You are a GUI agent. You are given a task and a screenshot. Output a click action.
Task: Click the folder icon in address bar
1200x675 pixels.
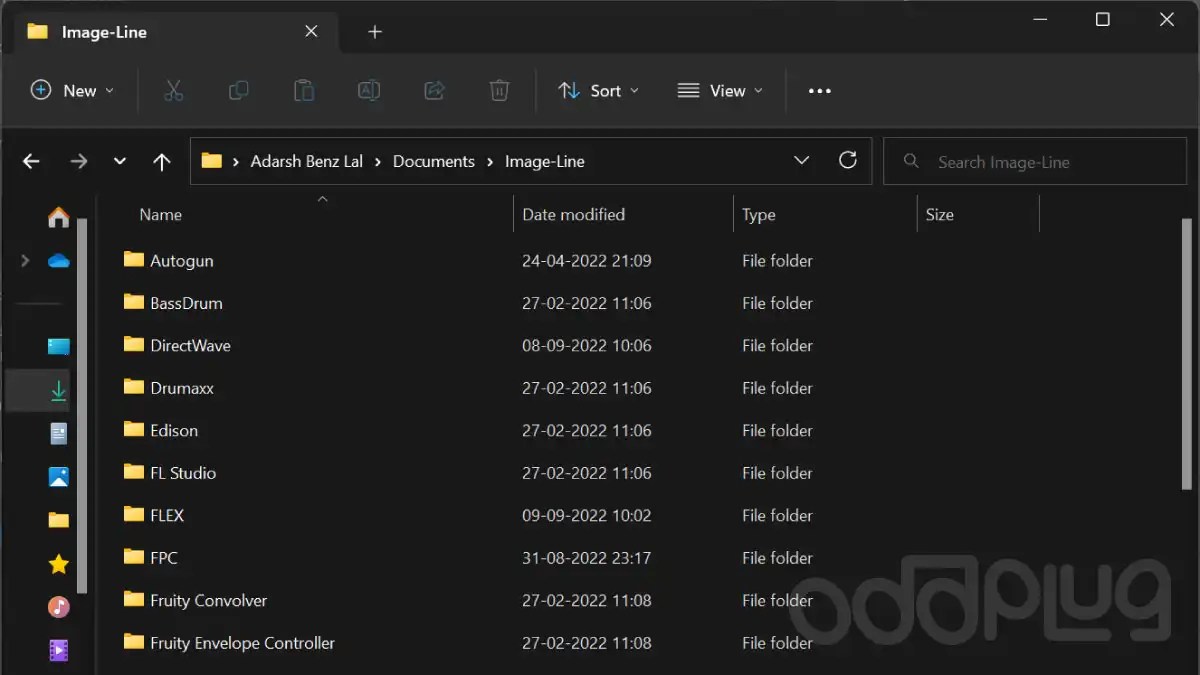click(x=211, y=161)
